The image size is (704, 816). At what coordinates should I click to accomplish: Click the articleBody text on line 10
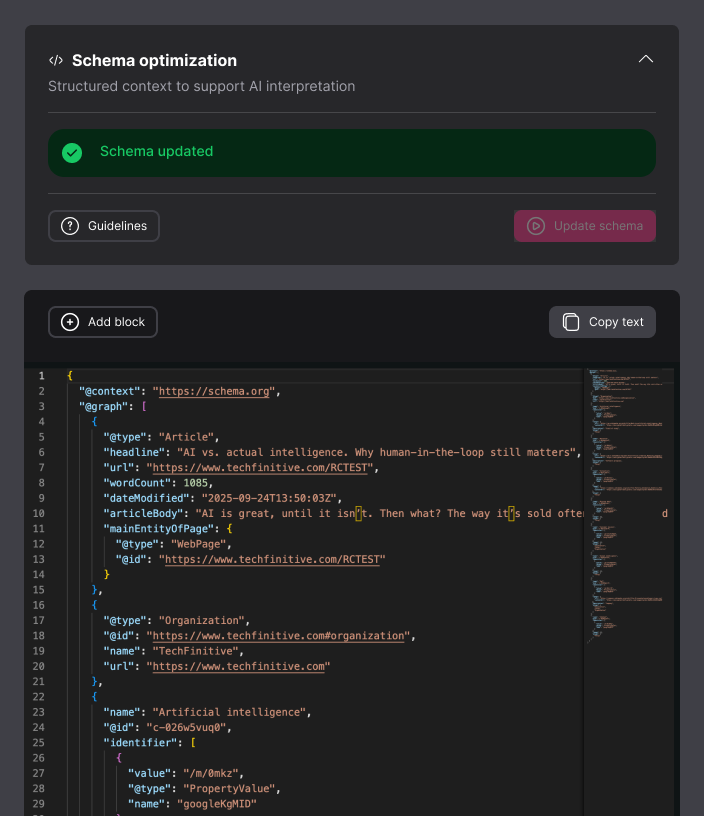coord(390,514)
